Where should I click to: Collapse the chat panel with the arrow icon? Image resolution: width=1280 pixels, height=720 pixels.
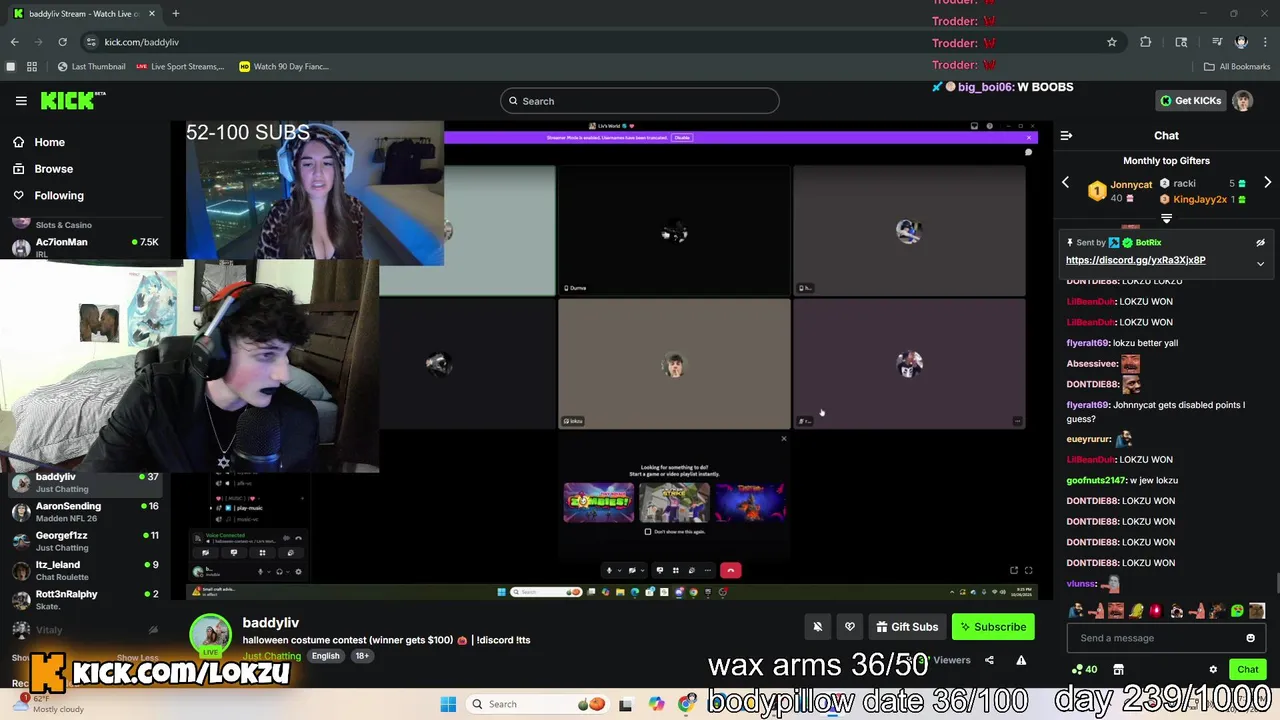pos(1066,135)
